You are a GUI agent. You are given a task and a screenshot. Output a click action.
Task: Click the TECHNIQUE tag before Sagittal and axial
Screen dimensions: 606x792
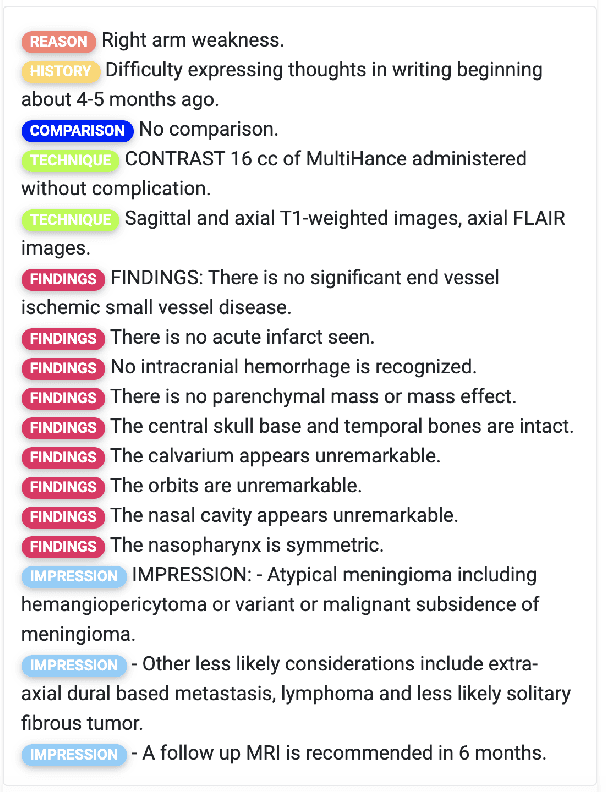(70, 219)
